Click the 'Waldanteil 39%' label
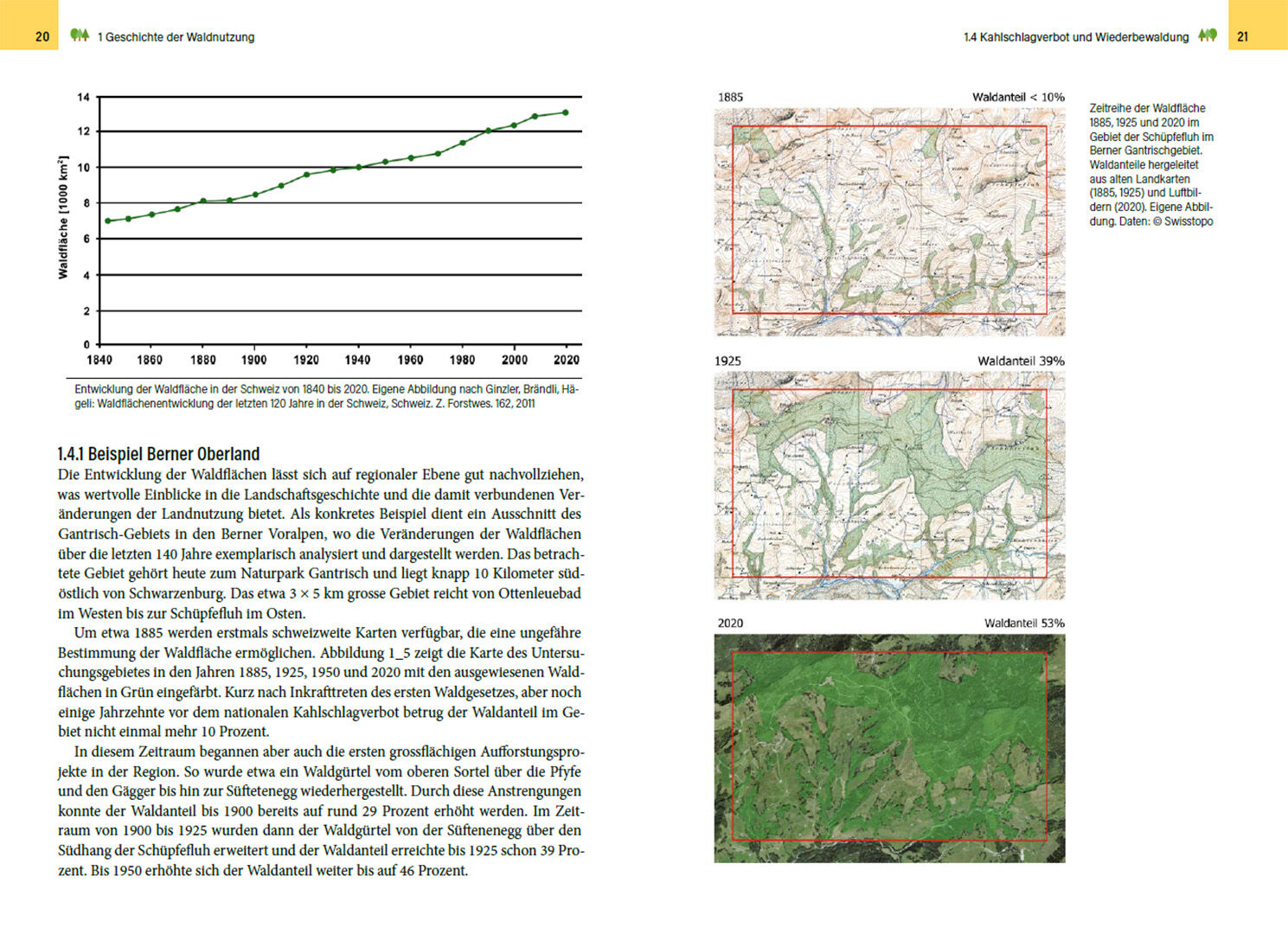The width and height of the screenshot is (1288, 934). (x=1021, y=361)
